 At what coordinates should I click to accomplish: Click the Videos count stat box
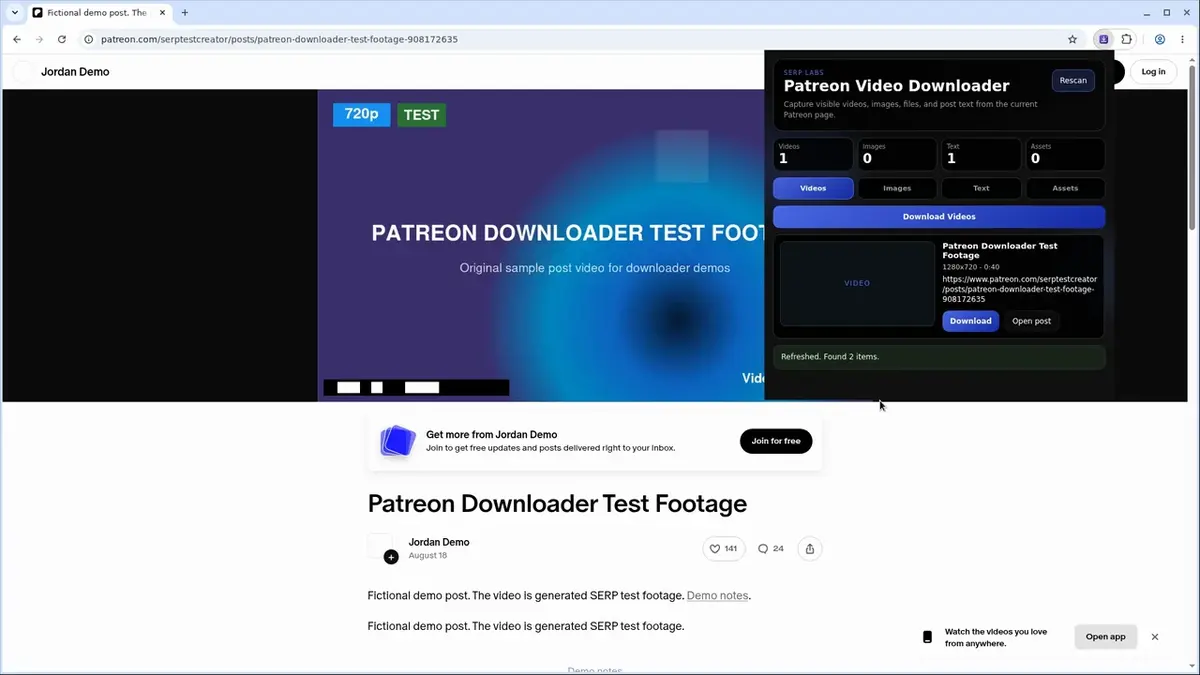coord(813,154)
